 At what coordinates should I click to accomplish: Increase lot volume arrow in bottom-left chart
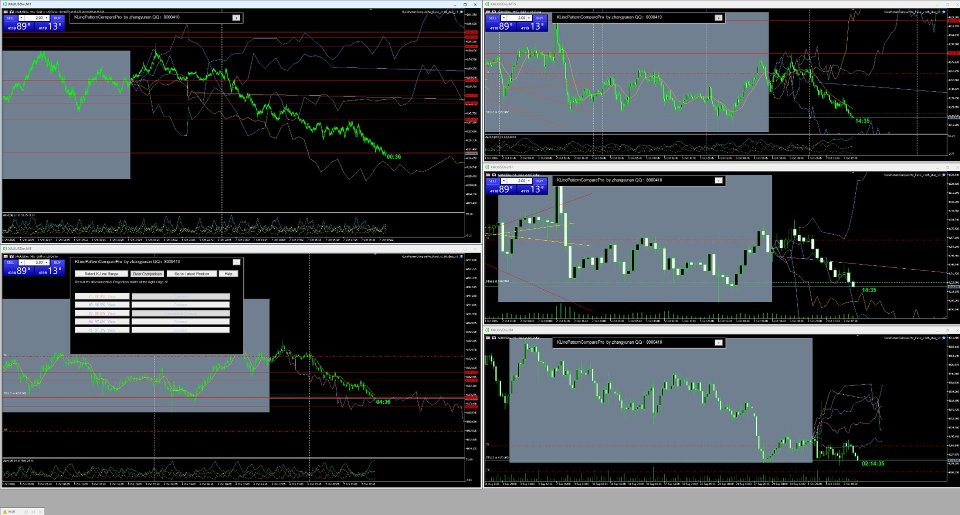tap(47, 262)
